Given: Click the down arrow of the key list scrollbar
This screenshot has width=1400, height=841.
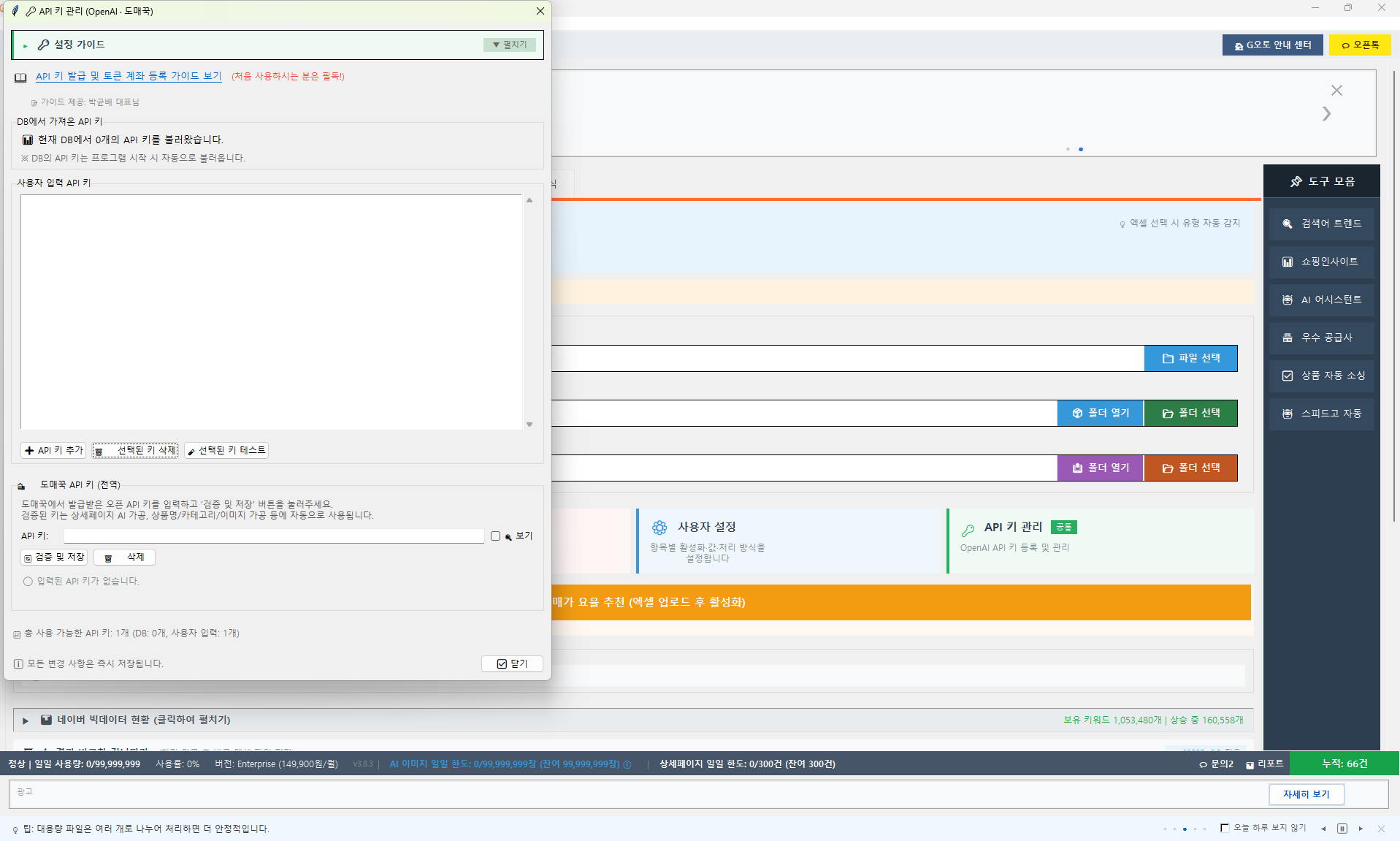Looking at the screenshot, I should click(x=529, y=425).
